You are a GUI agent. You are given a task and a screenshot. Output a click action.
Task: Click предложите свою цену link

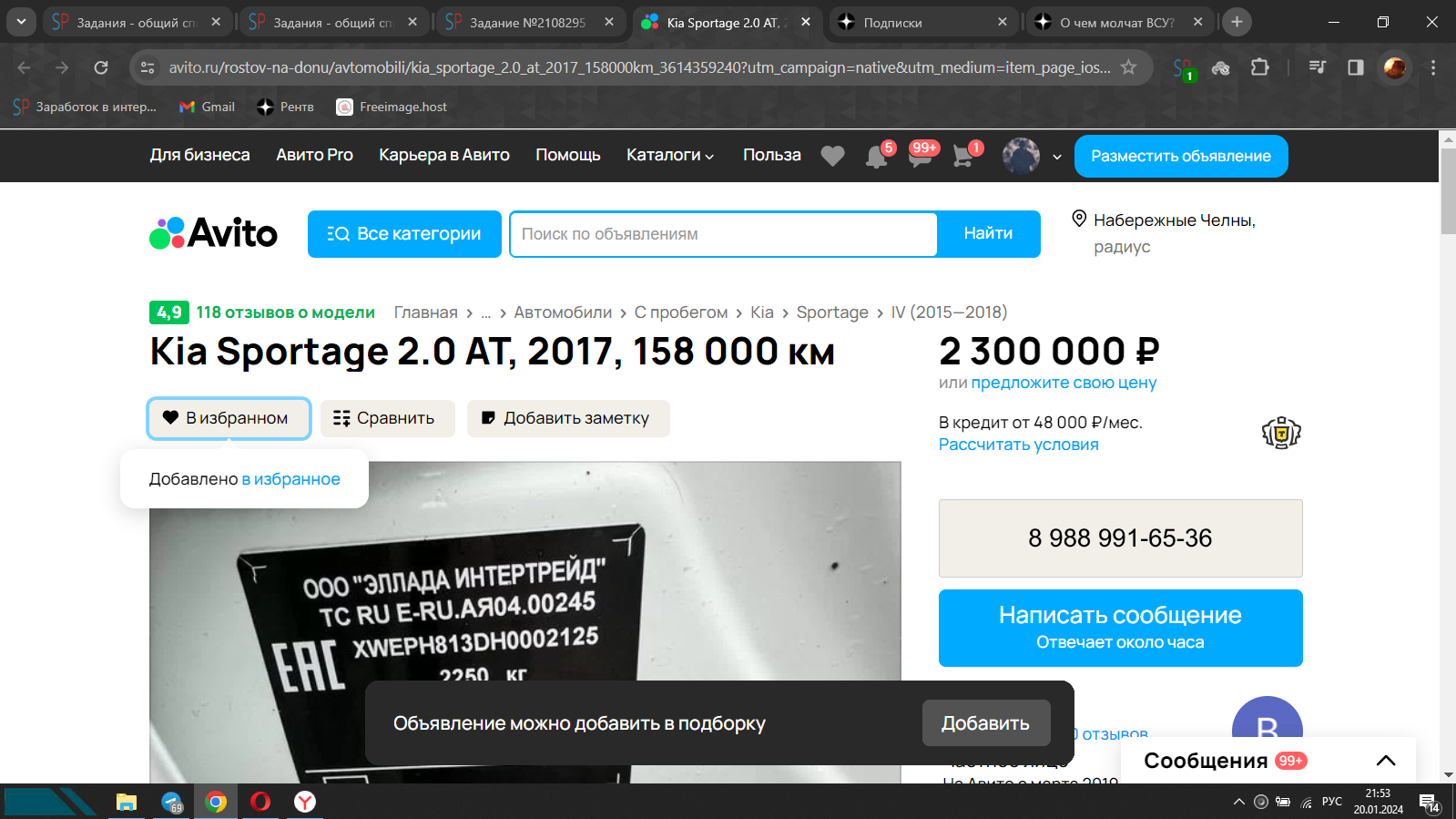[1064, 383]
